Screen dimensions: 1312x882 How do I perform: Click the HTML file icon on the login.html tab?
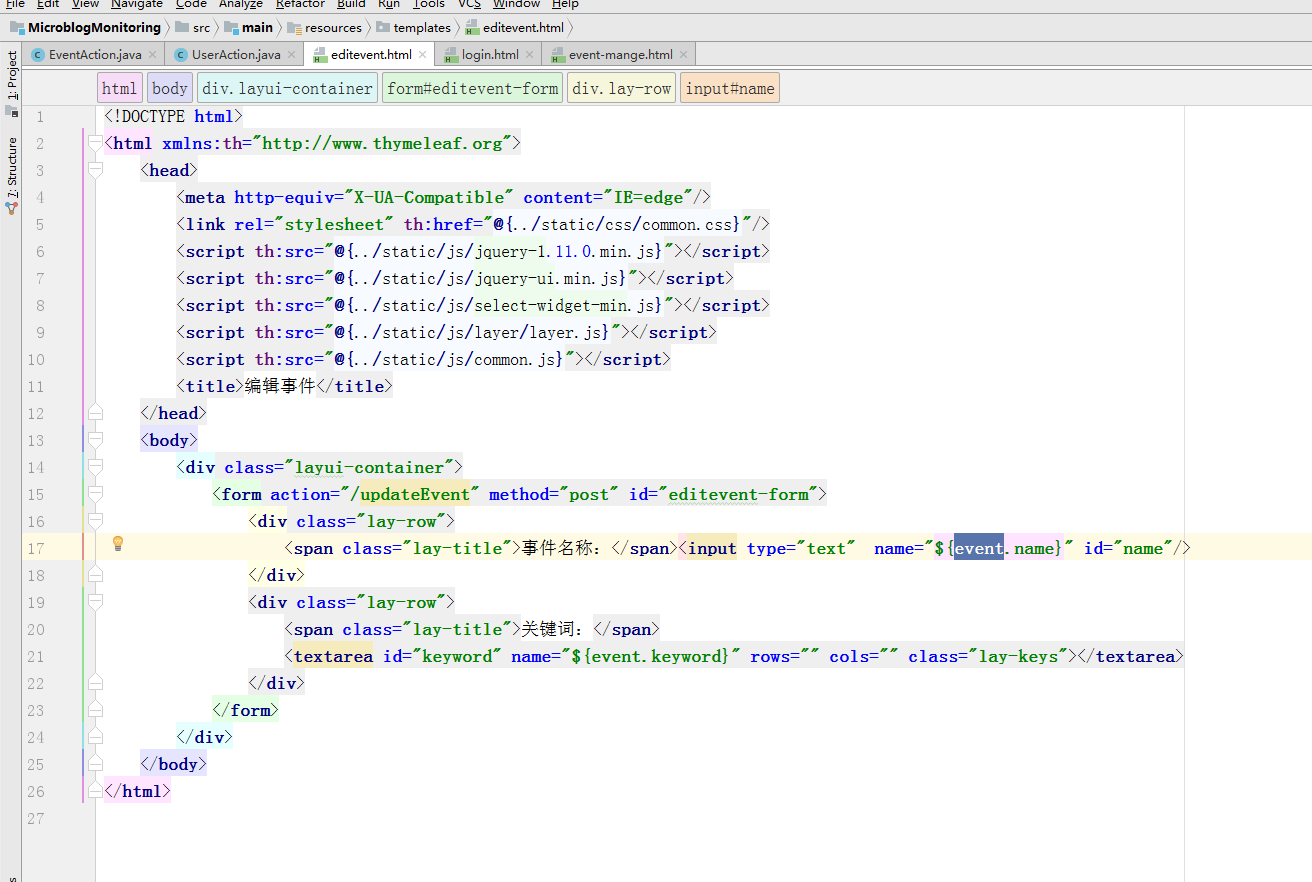pyautogui.click(x=451, y=55)
